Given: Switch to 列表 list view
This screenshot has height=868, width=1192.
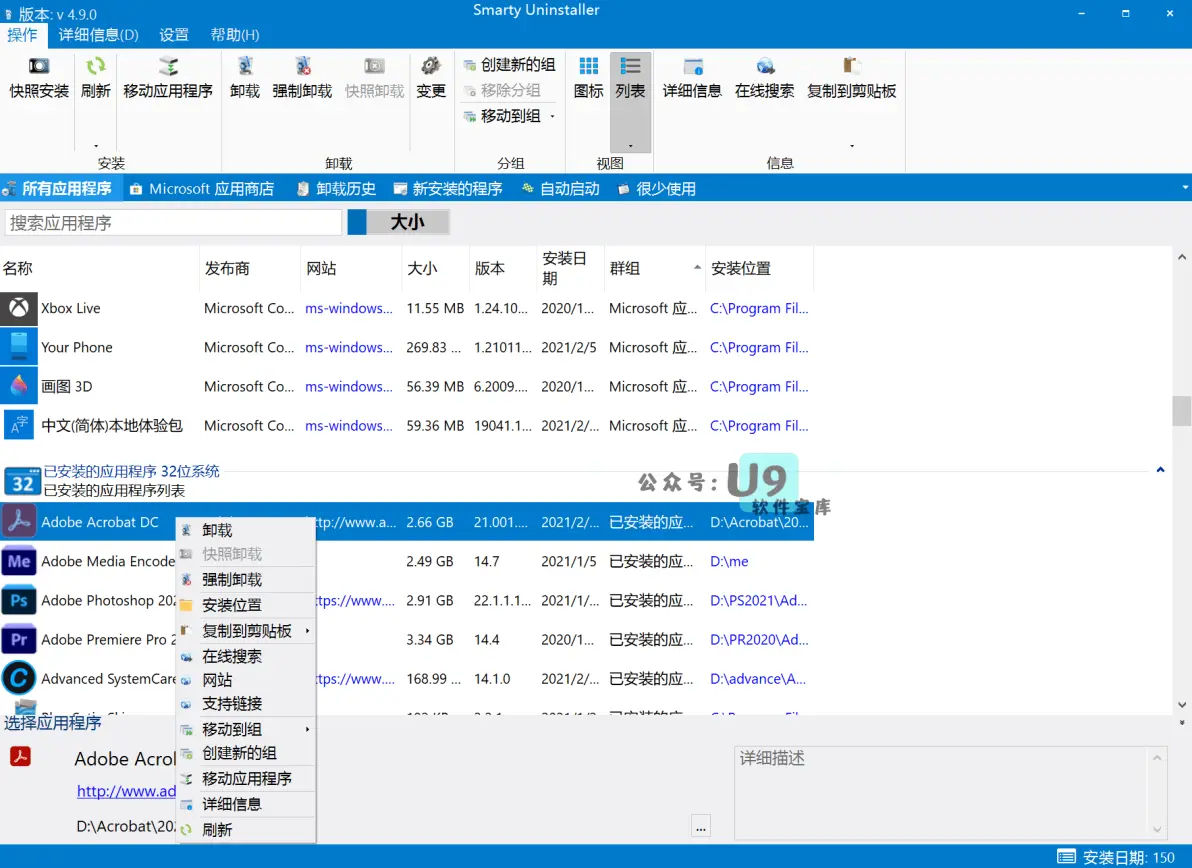Looking at the screenshot, I should point(630,66).
